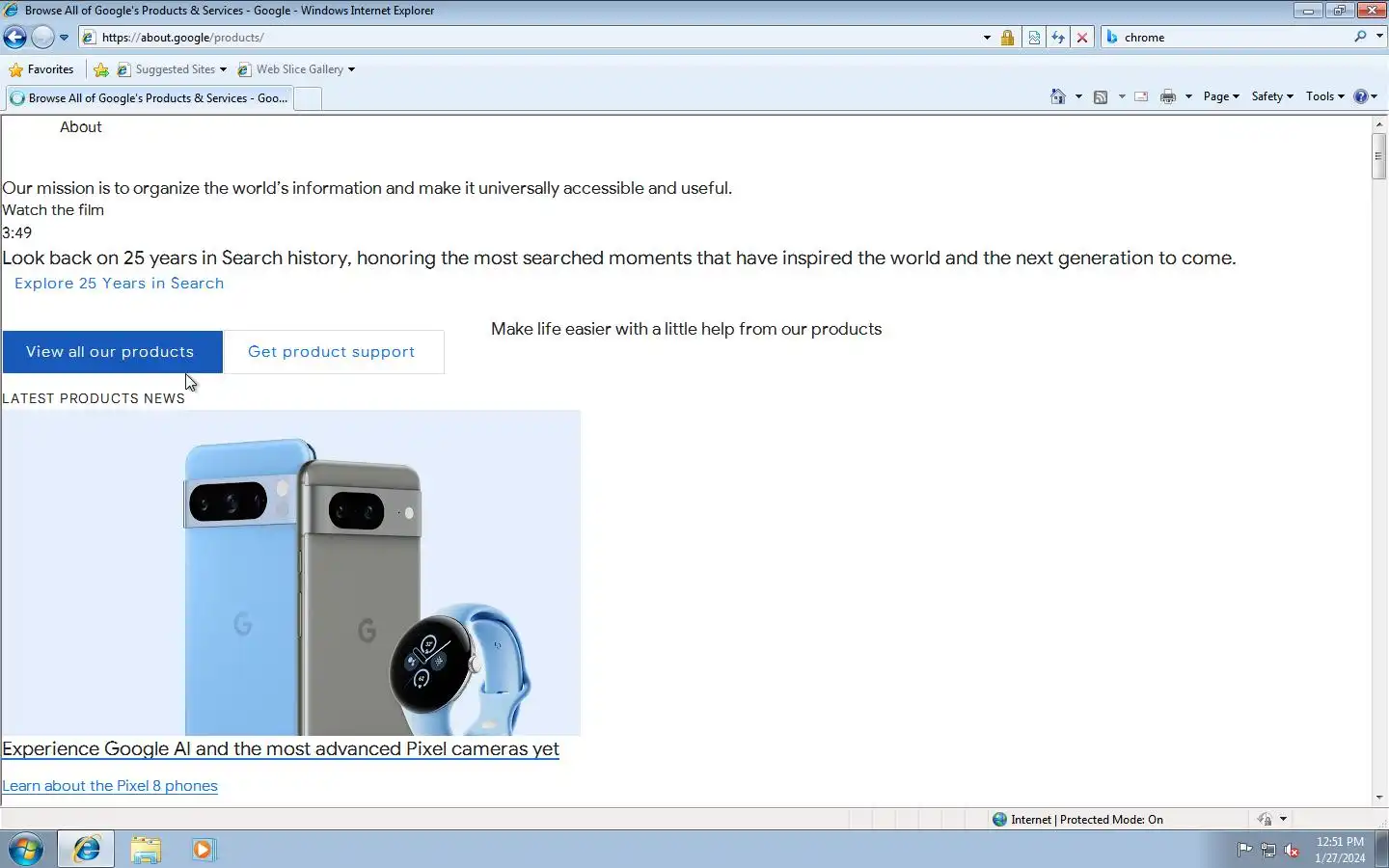Toggle Compatibility View icon
Screen dimensions: 1389x868
pyautogui.click(x=1034, y=38)
